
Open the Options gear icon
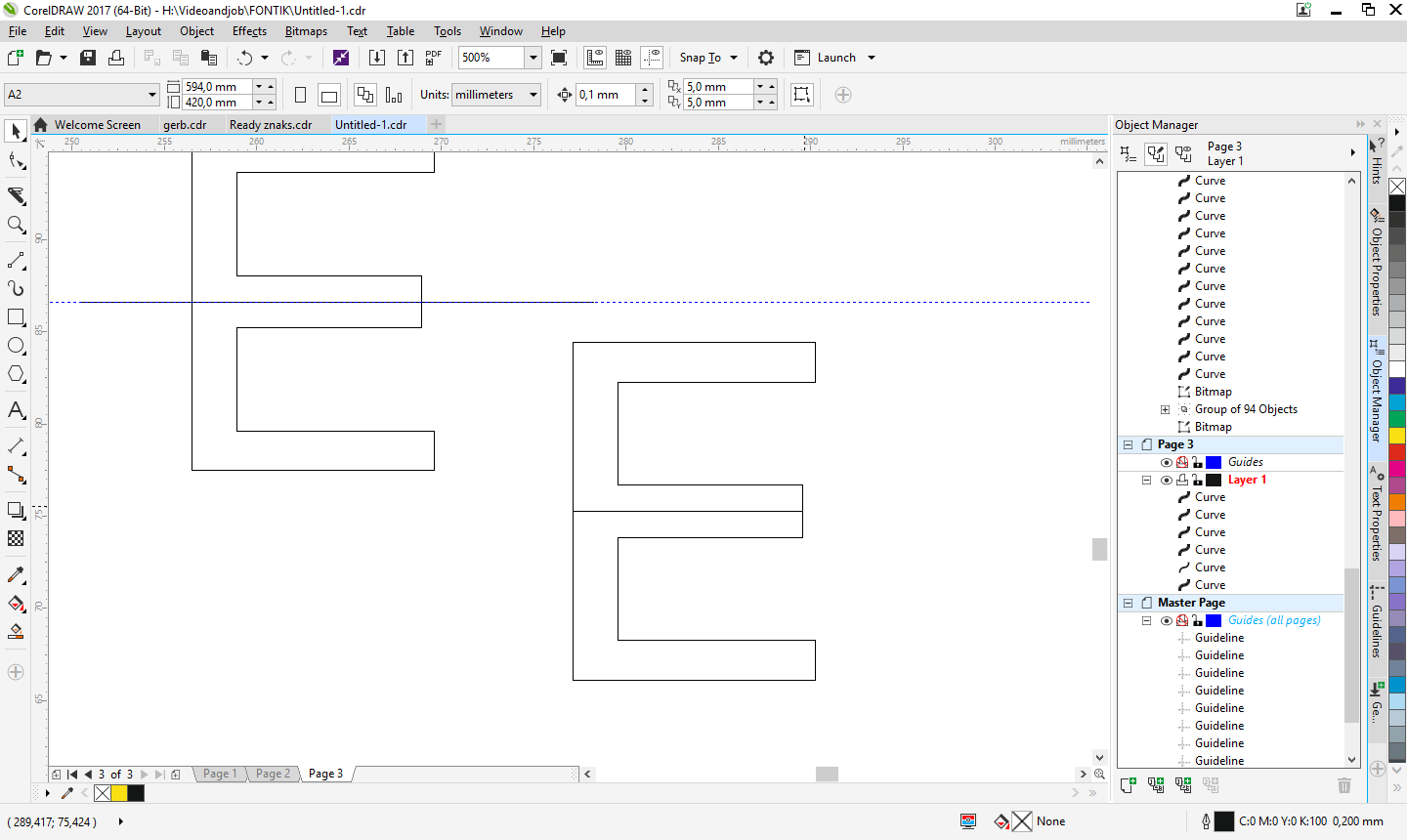pyautogui.click(x=766, y=58)
